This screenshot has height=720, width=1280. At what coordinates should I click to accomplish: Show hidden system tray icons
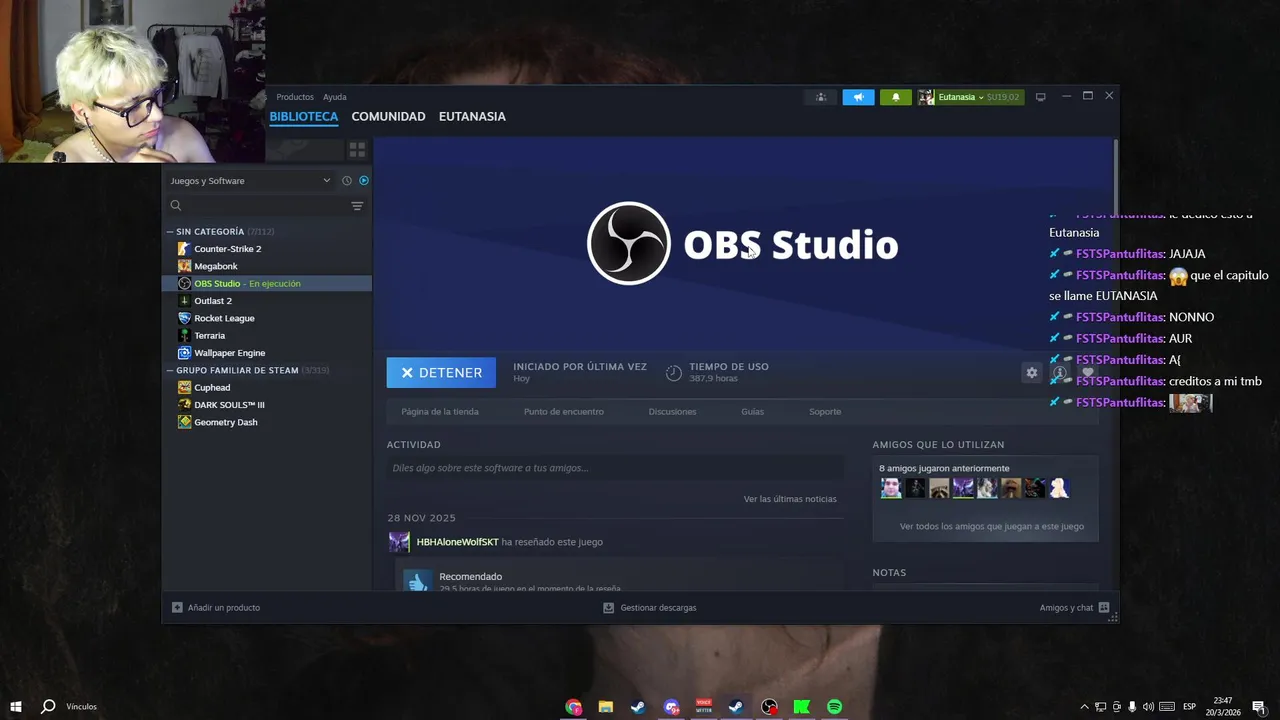pos(1084,707)
